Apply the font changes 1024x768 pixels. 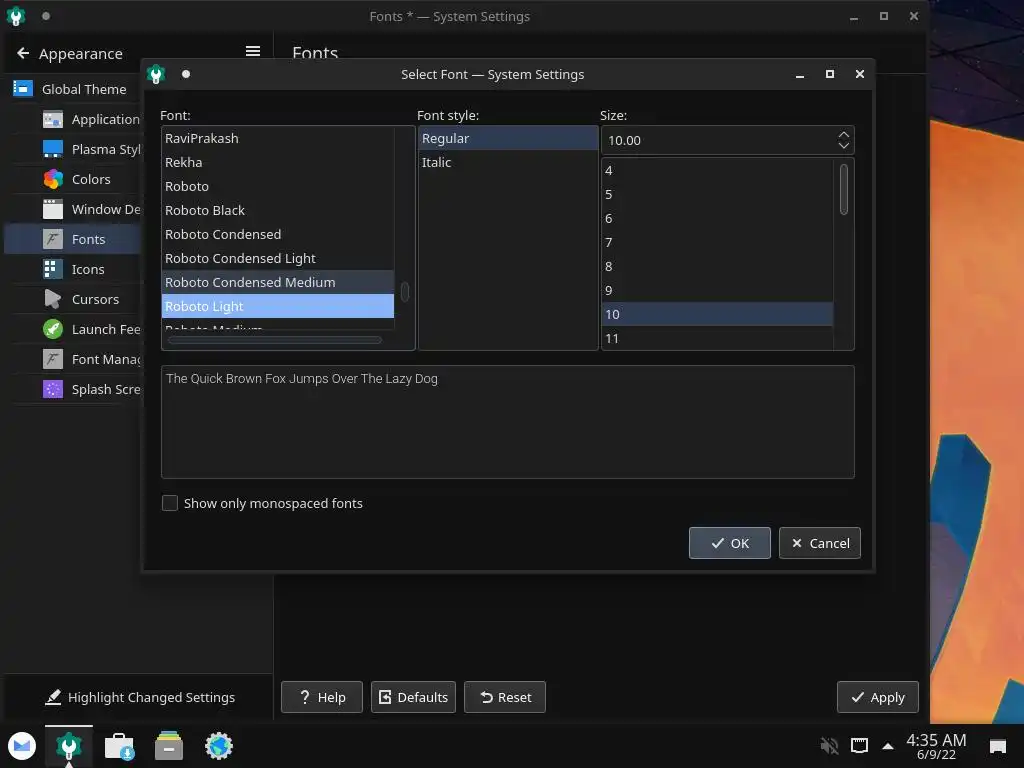[x=878, y=697]
